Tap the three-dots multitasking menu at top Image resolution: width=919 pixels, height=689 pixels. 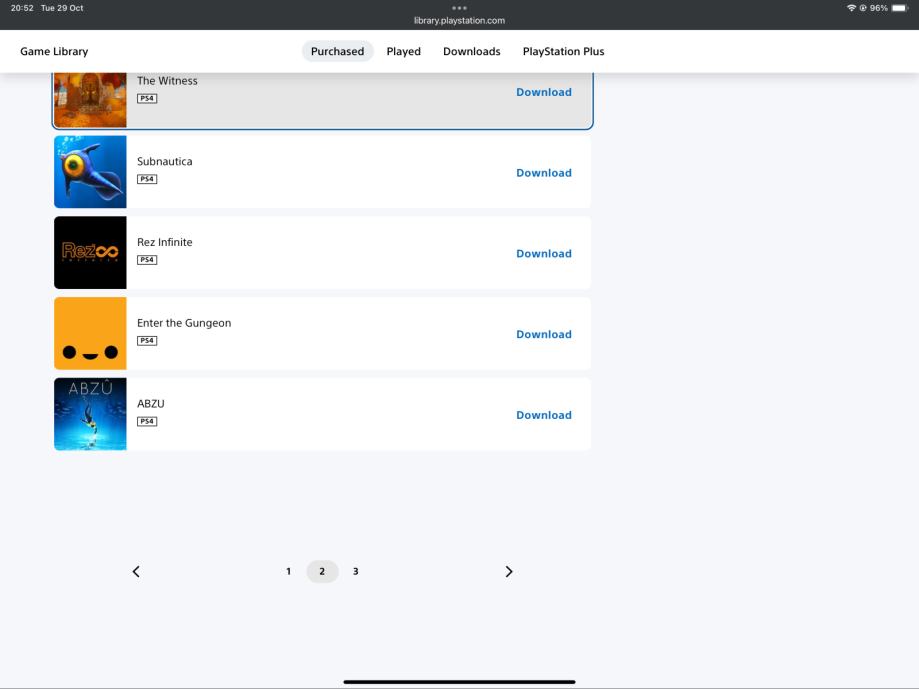tap(460, 8)
